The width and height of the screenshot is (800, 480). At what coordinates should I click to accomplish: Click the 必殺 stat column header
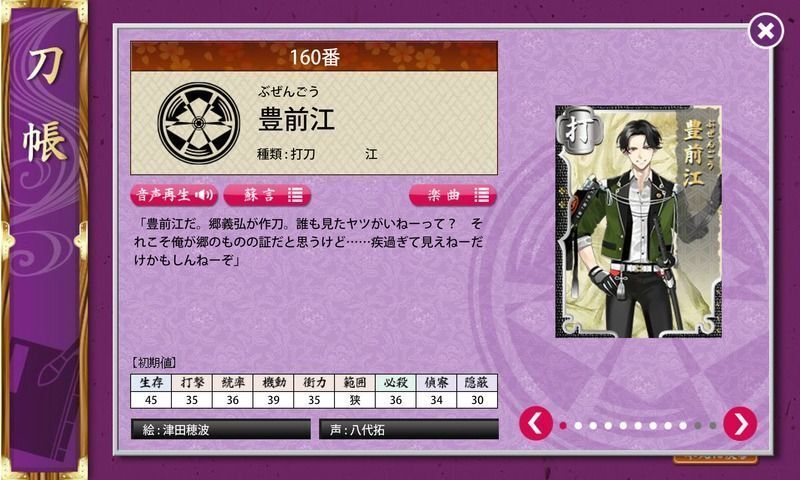point(396,383)
